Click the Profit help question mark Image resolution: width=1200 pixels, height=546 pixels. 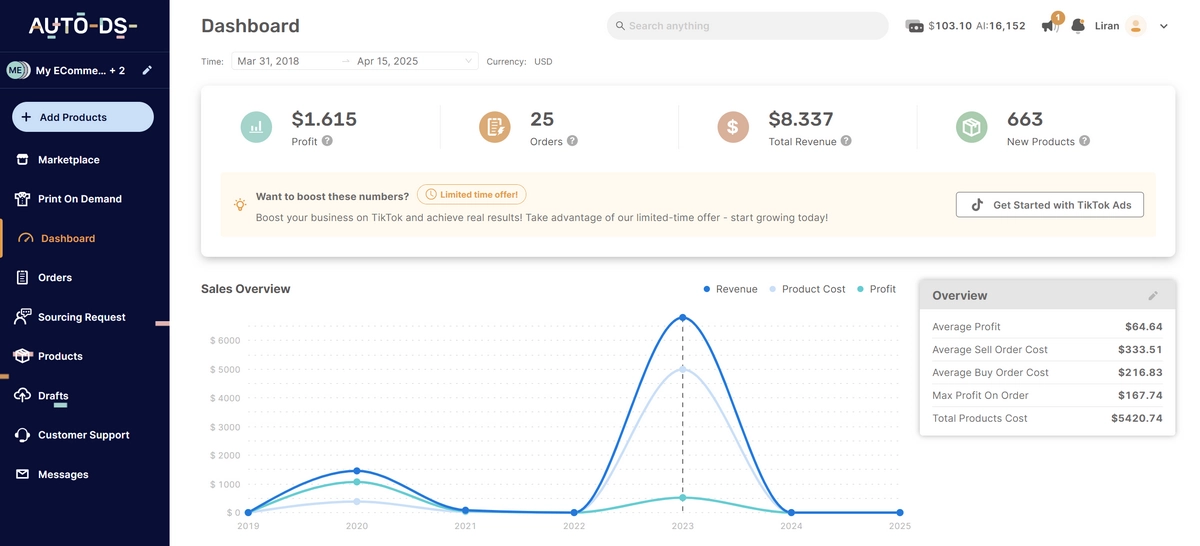pyautogui.click(x=327, y=141)
